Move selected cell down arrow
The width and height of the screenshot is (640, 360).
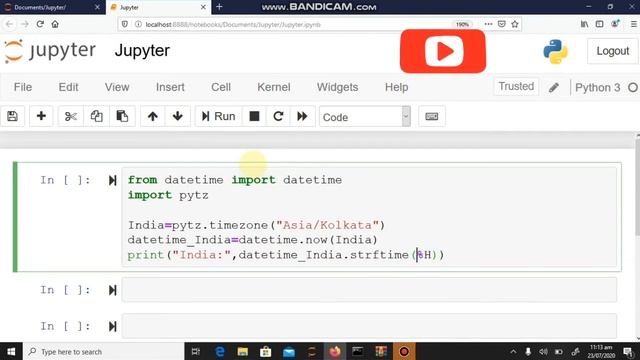178,116
